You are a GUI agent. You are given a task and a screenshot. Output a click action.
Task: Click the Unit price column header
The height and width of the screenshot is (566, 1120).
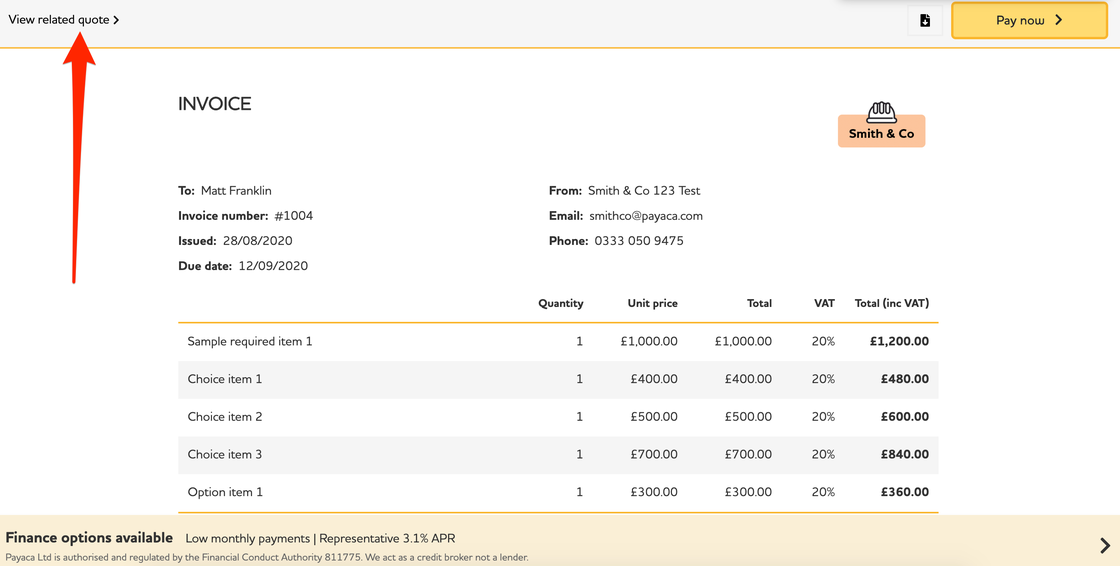pos(652,303)
